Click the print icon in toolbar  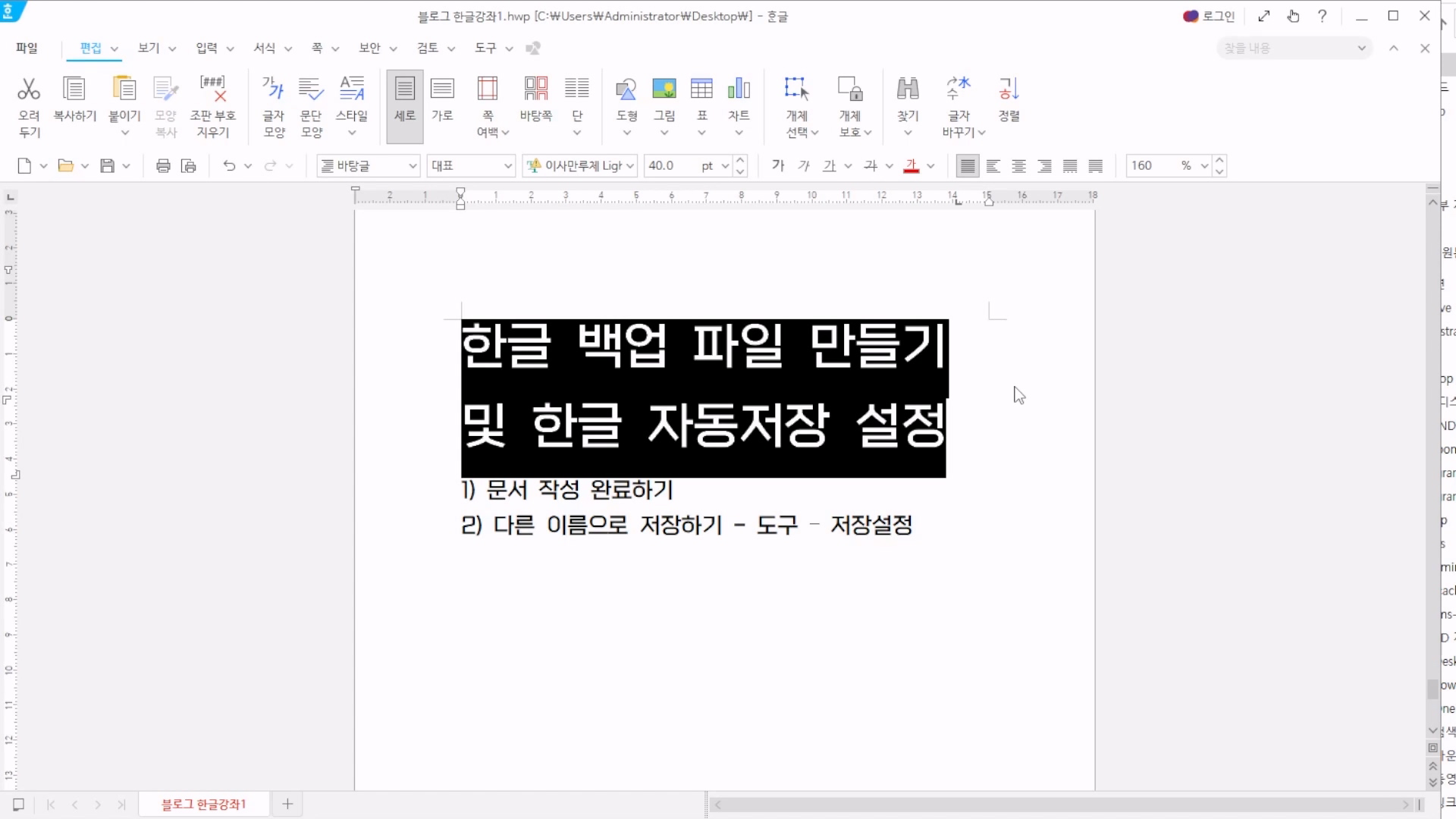pos(163,166)
